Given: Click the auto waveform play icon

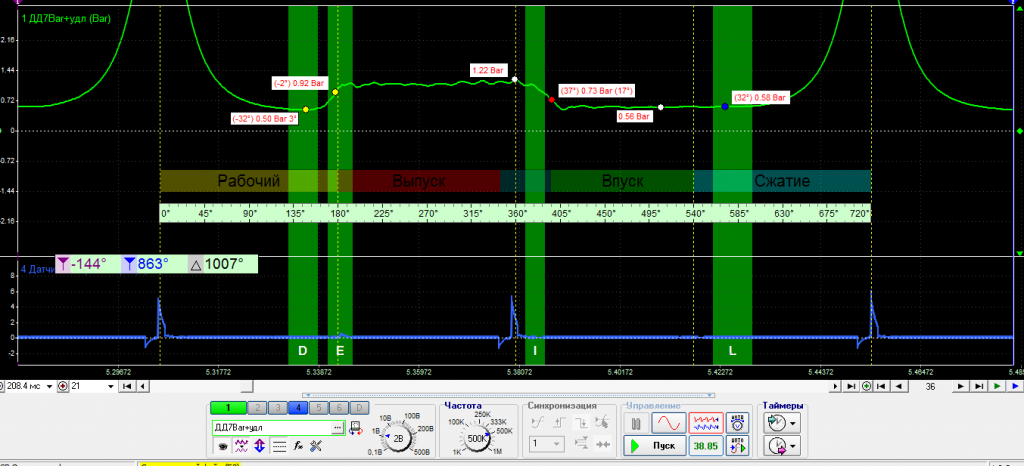Looking at the screenshot, I should (738, 446).
